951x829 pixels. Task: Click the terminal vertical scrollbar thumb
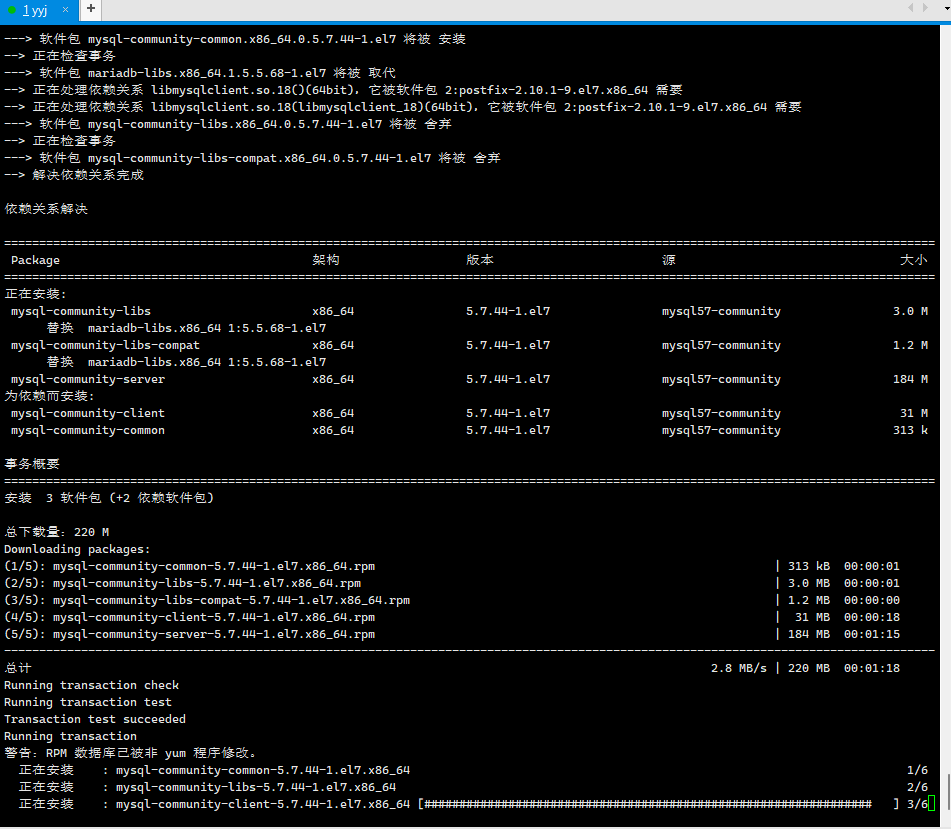(948, 793)
